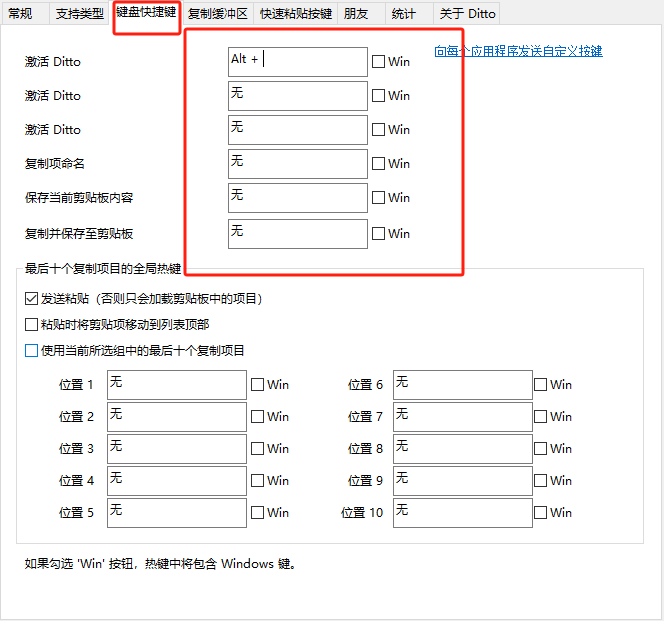Image resolution: width=664 pixels, height=621 pixels.
Task: Open the 关于 Ditto tab
Action: coord(467,14)
